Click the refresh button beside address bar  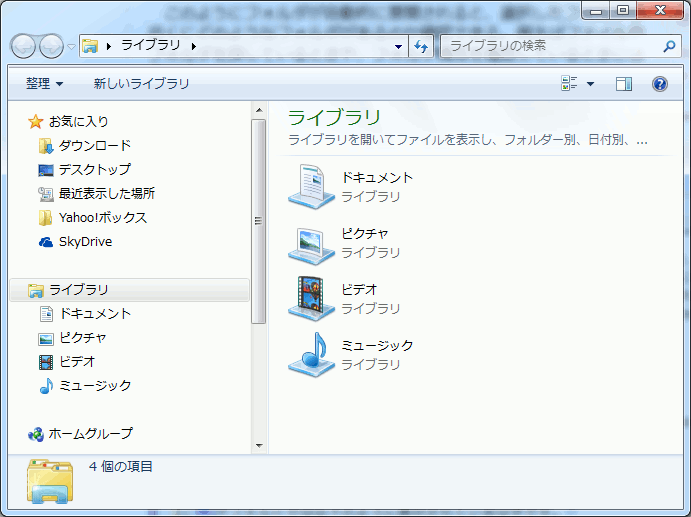(x=421, y=46)
